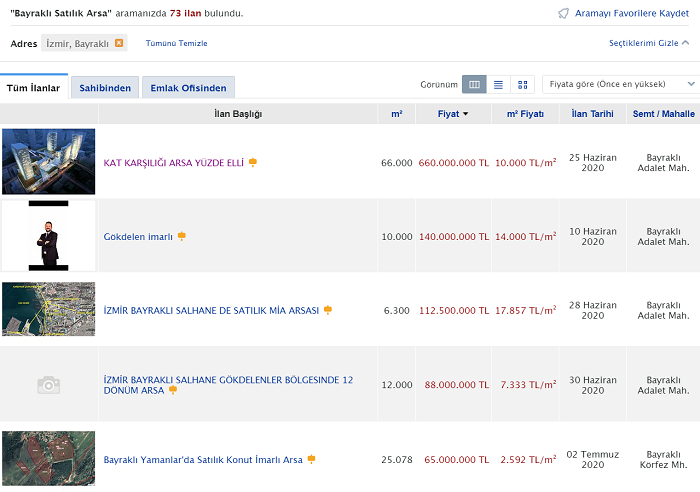Click area value 66.000
The image size is (700, 492).
point(396,163)
